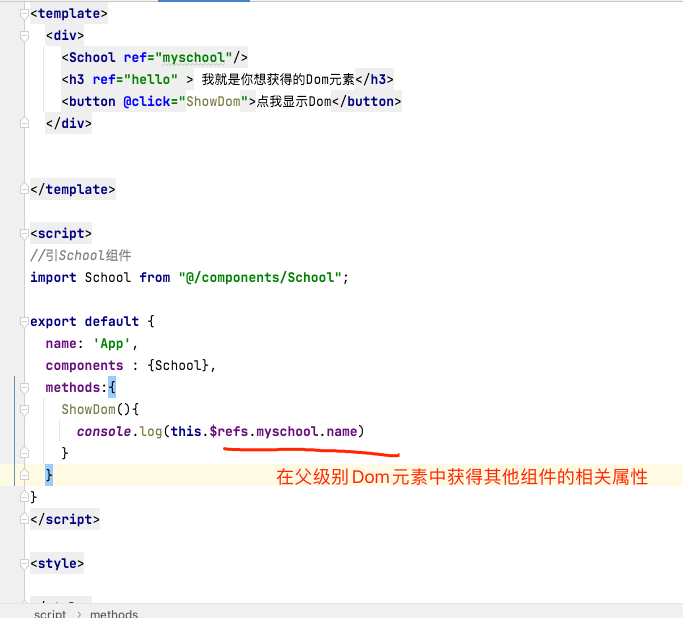683x618 pixels.
Task: Click the highlighted closing brace of methods
Action: (x=49, y=475)
